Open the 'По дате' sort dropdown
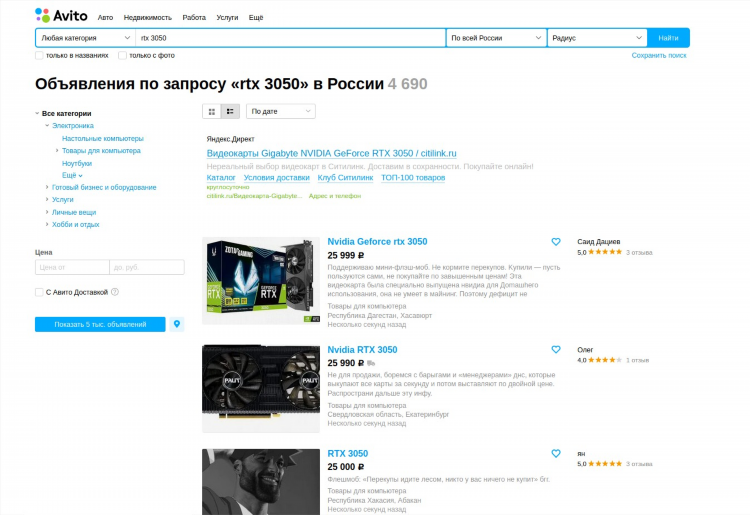This screenshot has height=515, width=750. click(281, 111)
